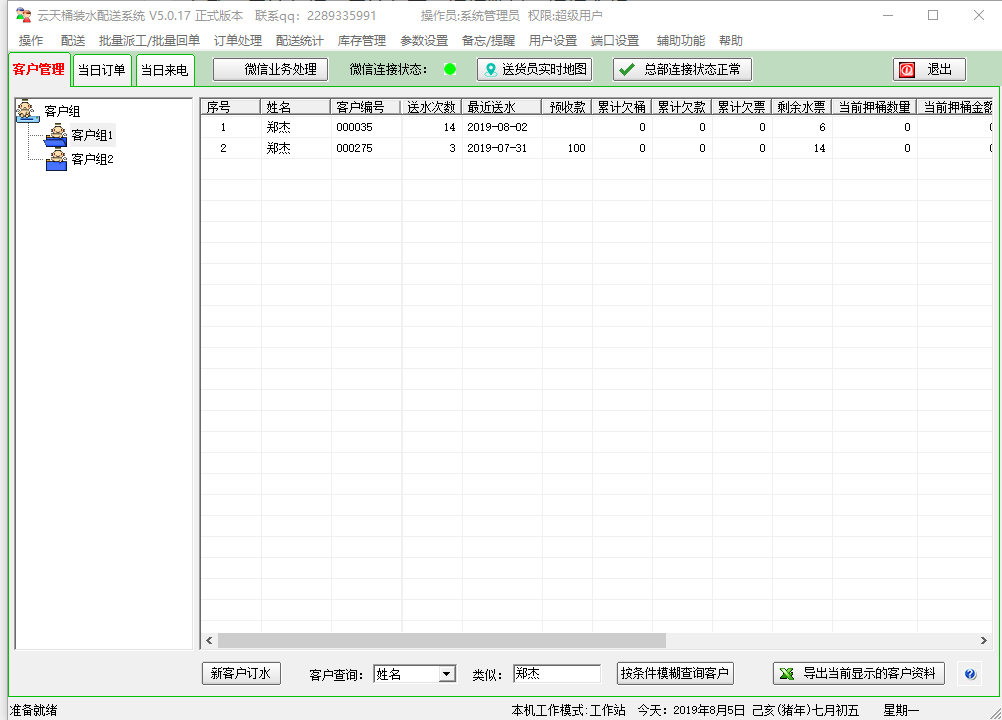This screenshot has height=720, width=1002.
Task: Select 客户组2 tree node label
Action: (93, 160)
